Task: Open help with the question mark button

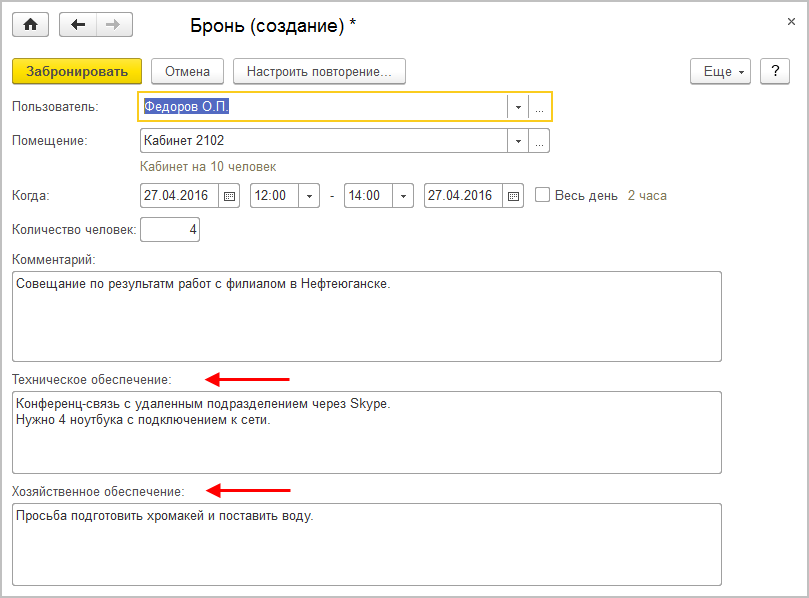Action: pyautogui.click(x=775, y=71)
